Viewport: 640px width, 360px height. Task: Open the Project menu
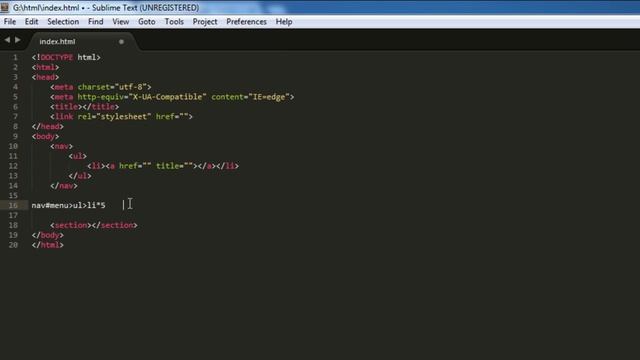coord(205,22)
